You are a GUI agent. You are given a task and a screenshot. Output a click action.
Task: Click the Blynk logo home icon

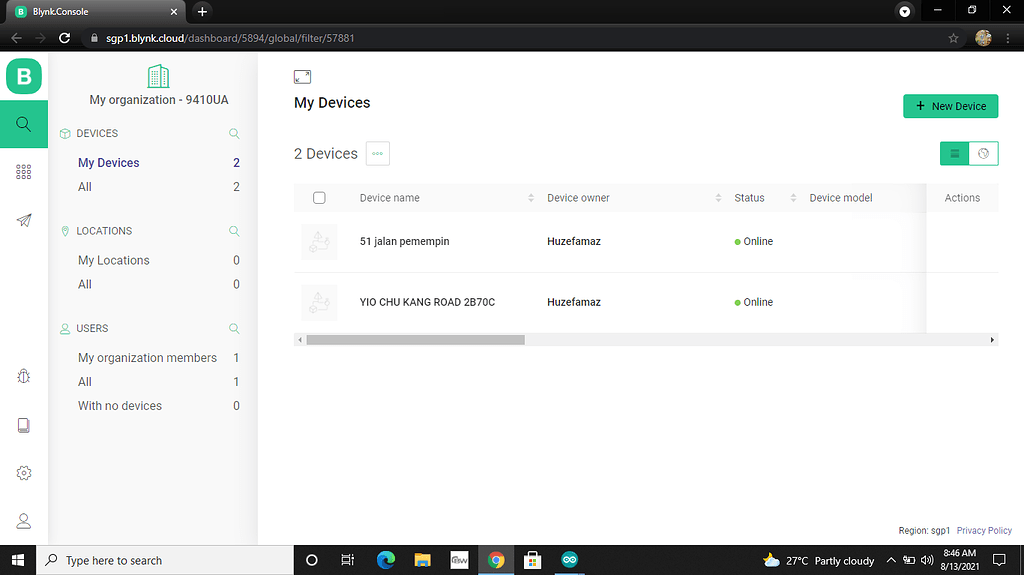click(24, 76)
